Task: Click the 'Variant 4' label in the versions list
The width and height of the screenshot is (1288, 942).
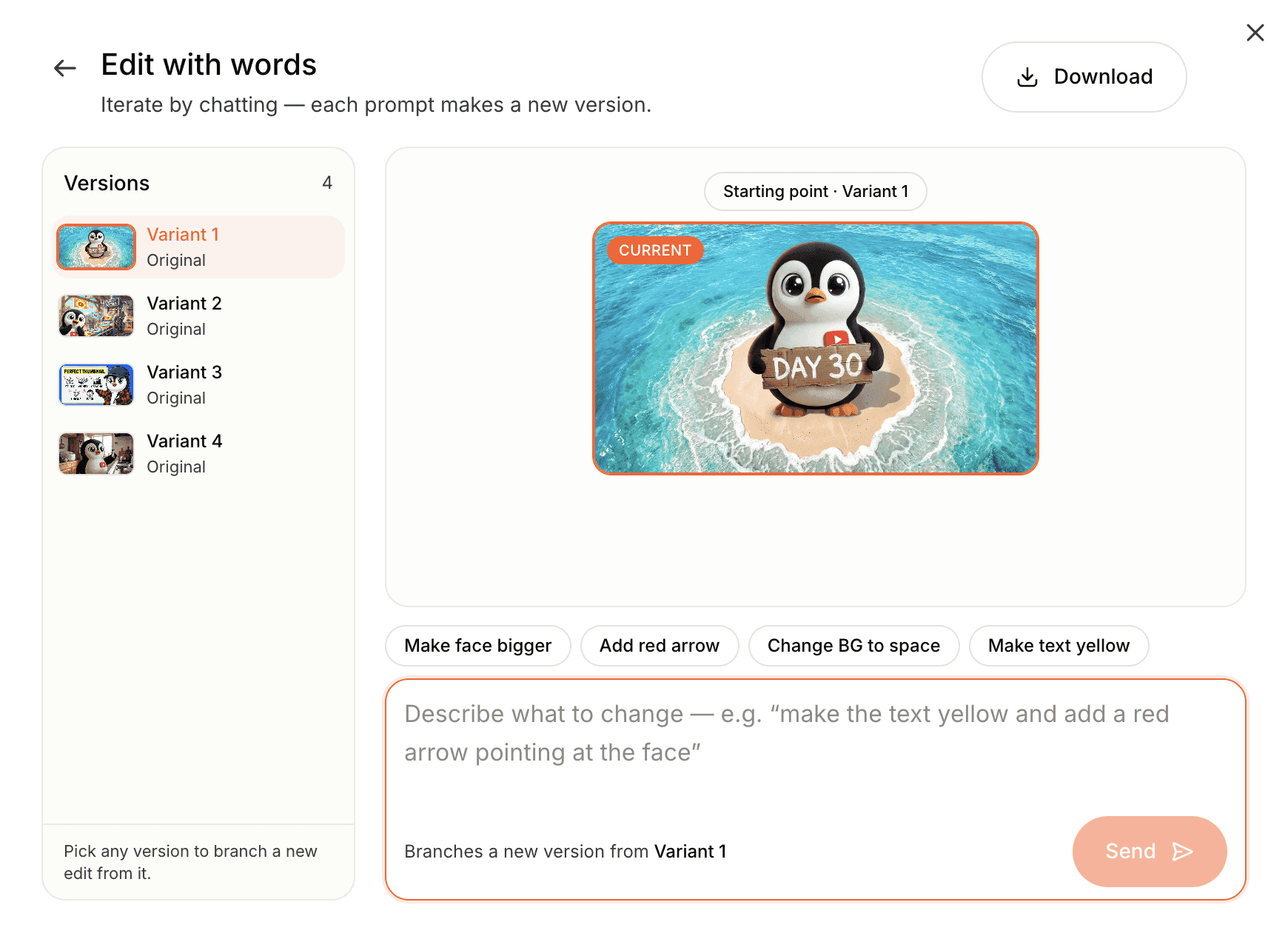Action: tap(184, 441)
